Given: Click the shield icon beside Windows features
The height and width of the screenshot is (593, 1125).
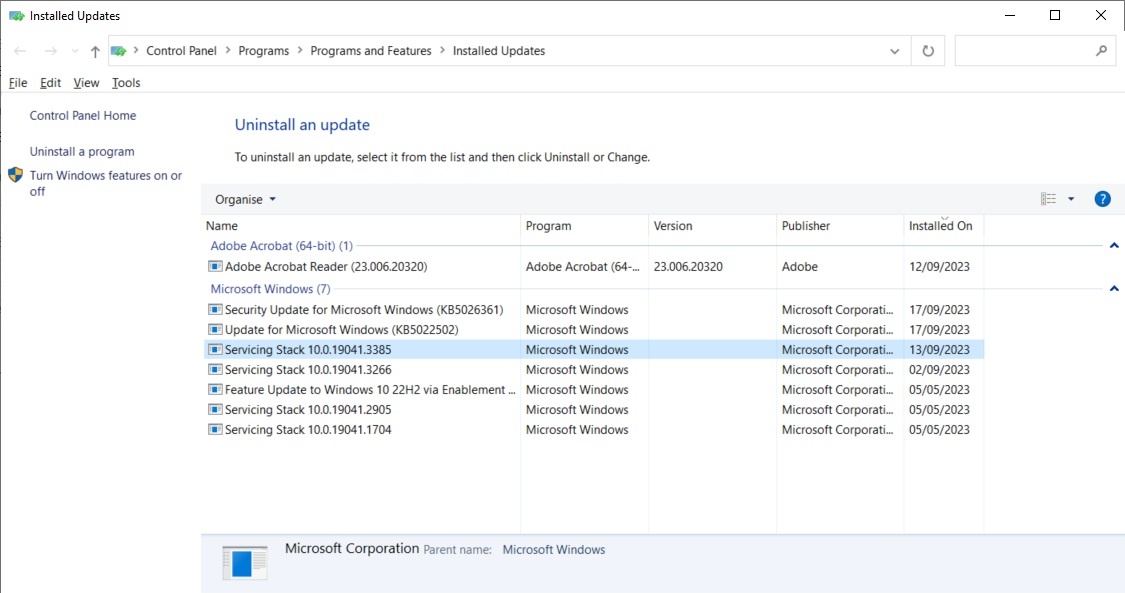Looking at the screenshot, I should pos(15,175).
